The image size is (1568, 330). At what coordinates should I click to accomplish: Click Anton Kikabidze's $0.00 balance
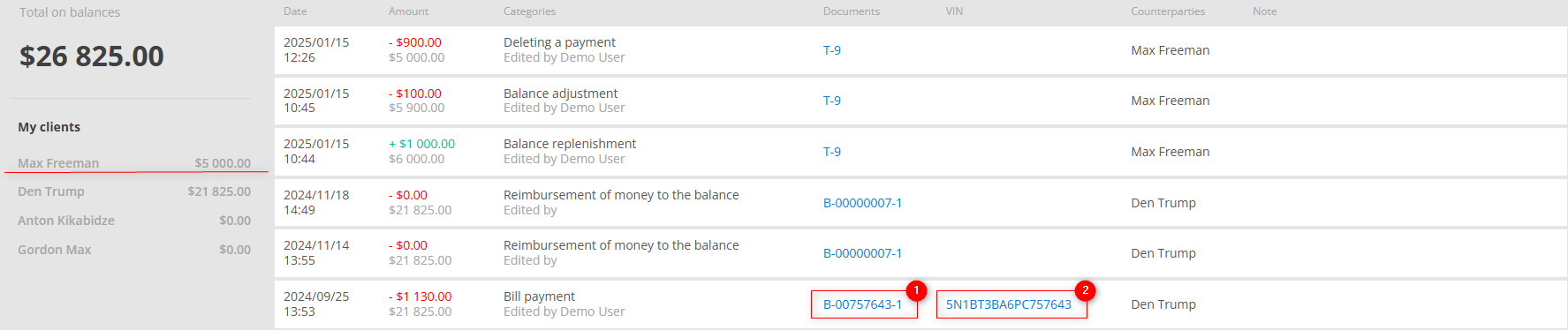pos(235,221)
